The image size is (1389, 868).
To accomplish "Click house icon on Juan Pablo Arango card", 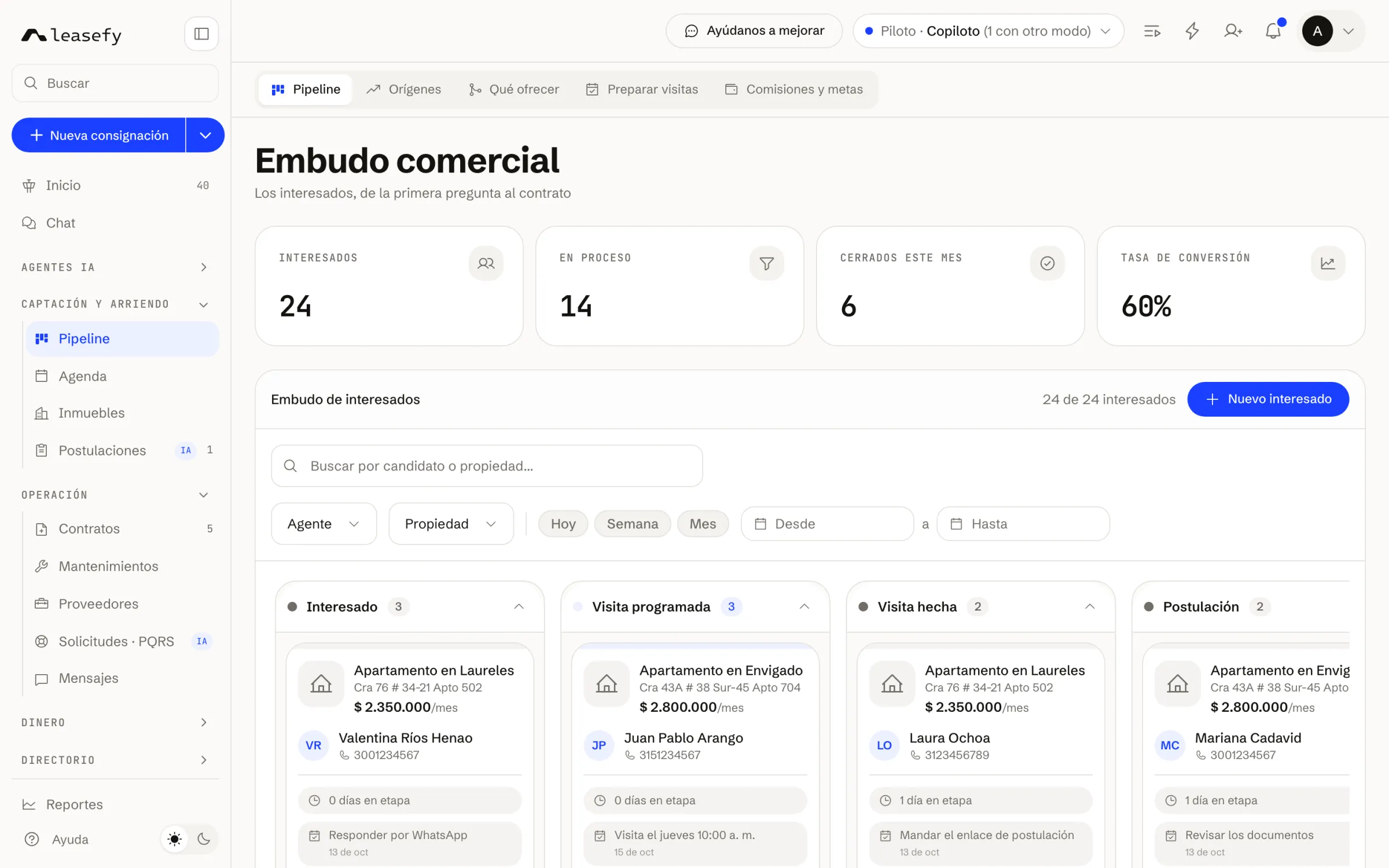I will (x=607, y=684).
